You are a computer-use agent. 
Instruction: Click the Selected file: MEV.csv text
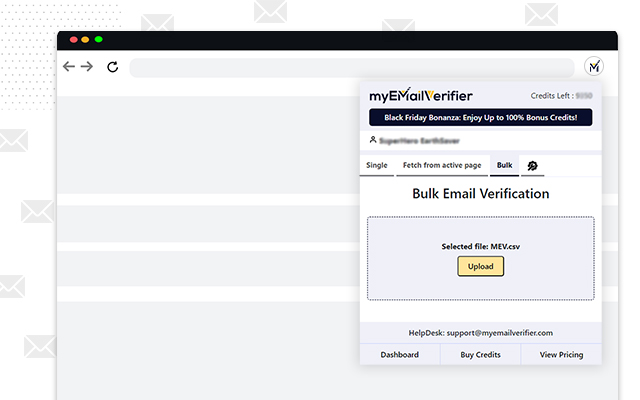pos(480,247)
